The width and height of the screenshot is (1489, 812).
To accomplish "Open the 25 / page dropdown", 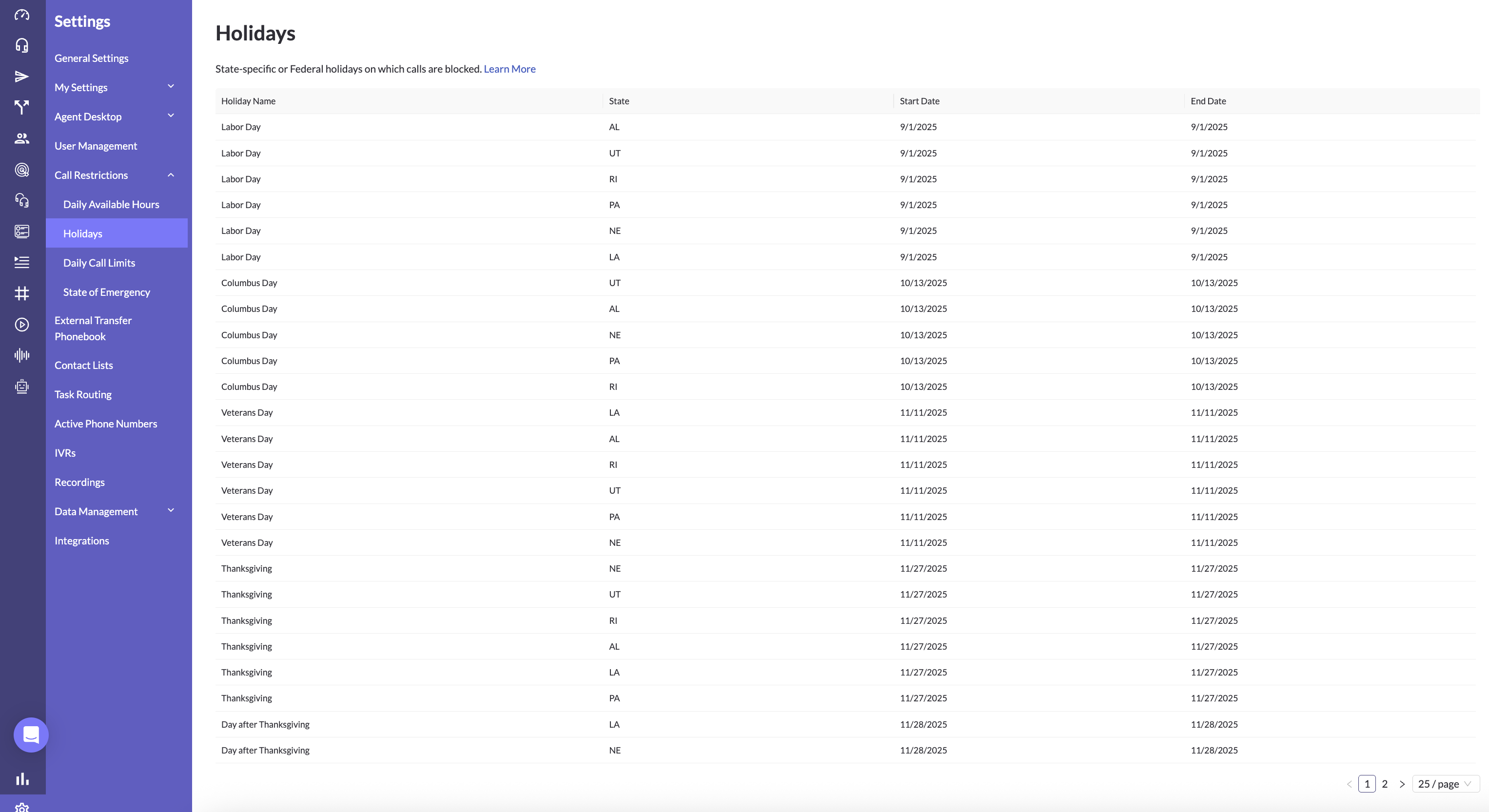I will [1445, 784].
